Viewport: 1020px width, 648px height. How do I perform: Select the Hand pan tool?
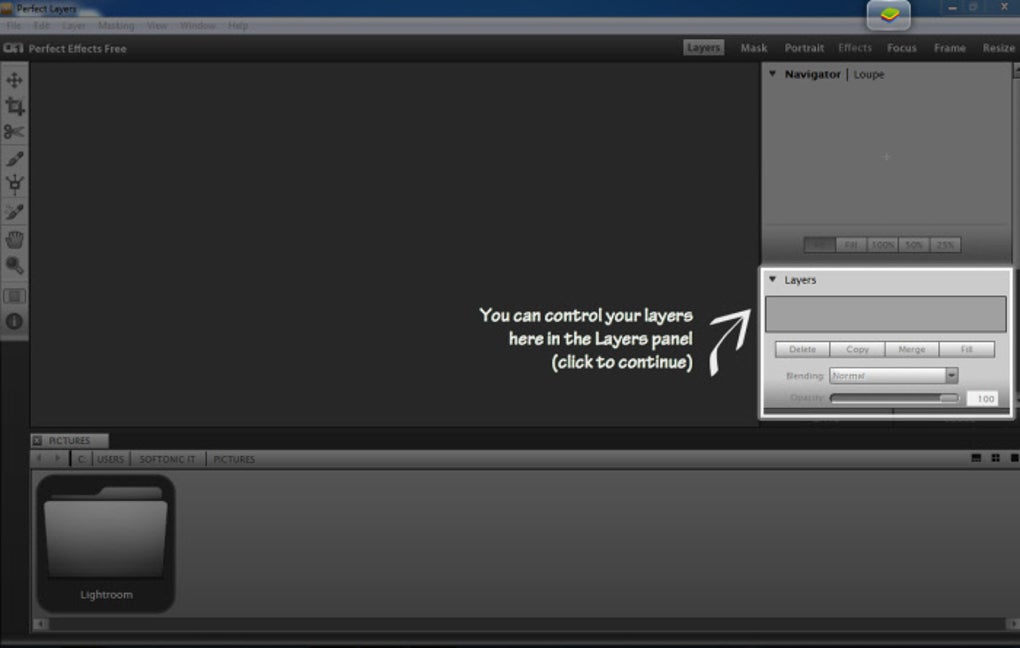14,239
